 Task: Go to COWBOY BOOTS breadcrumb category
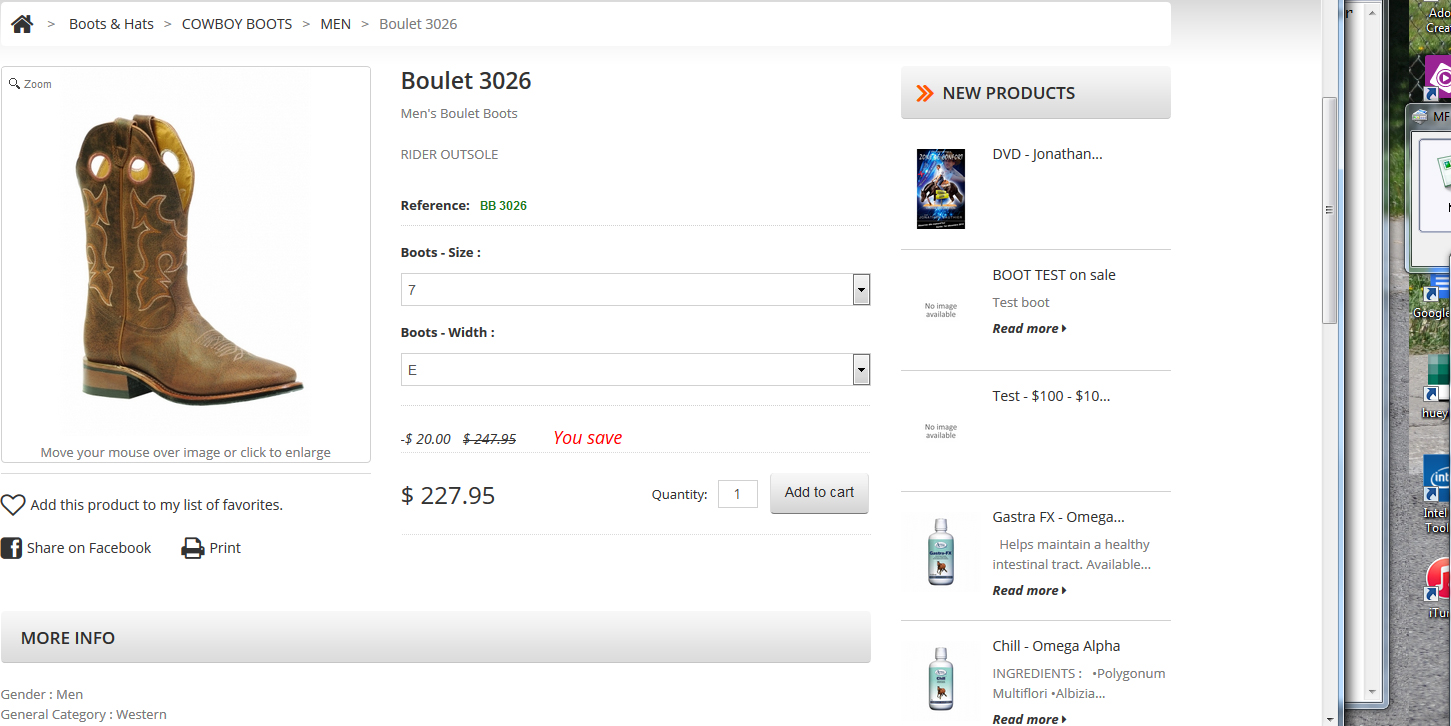(237, 24)
